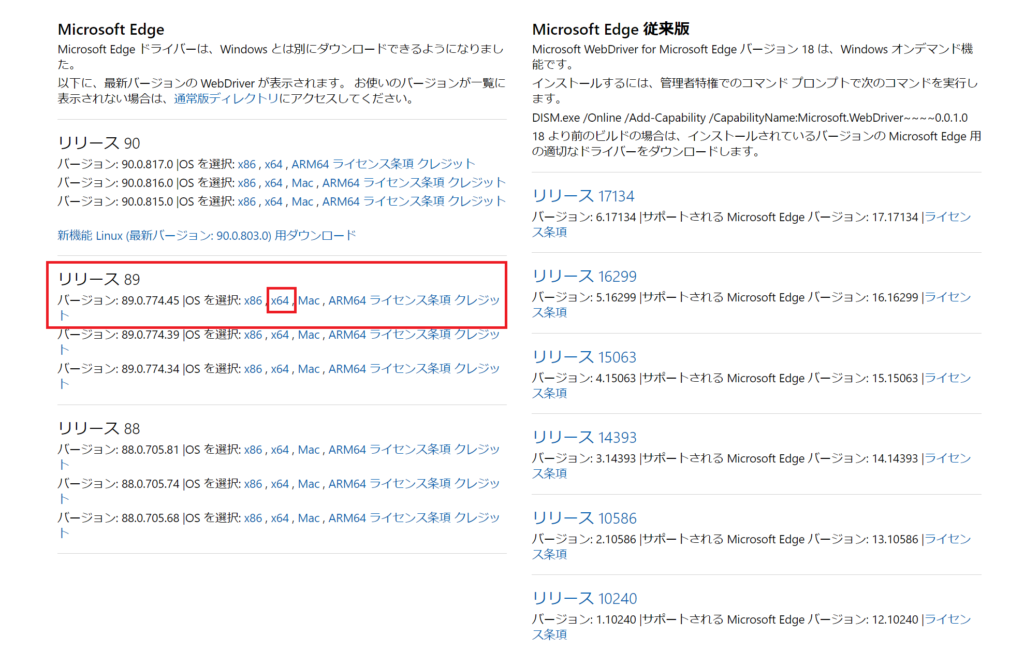
Task: Open license terms for version 1.10240
Action: (948, 620)
